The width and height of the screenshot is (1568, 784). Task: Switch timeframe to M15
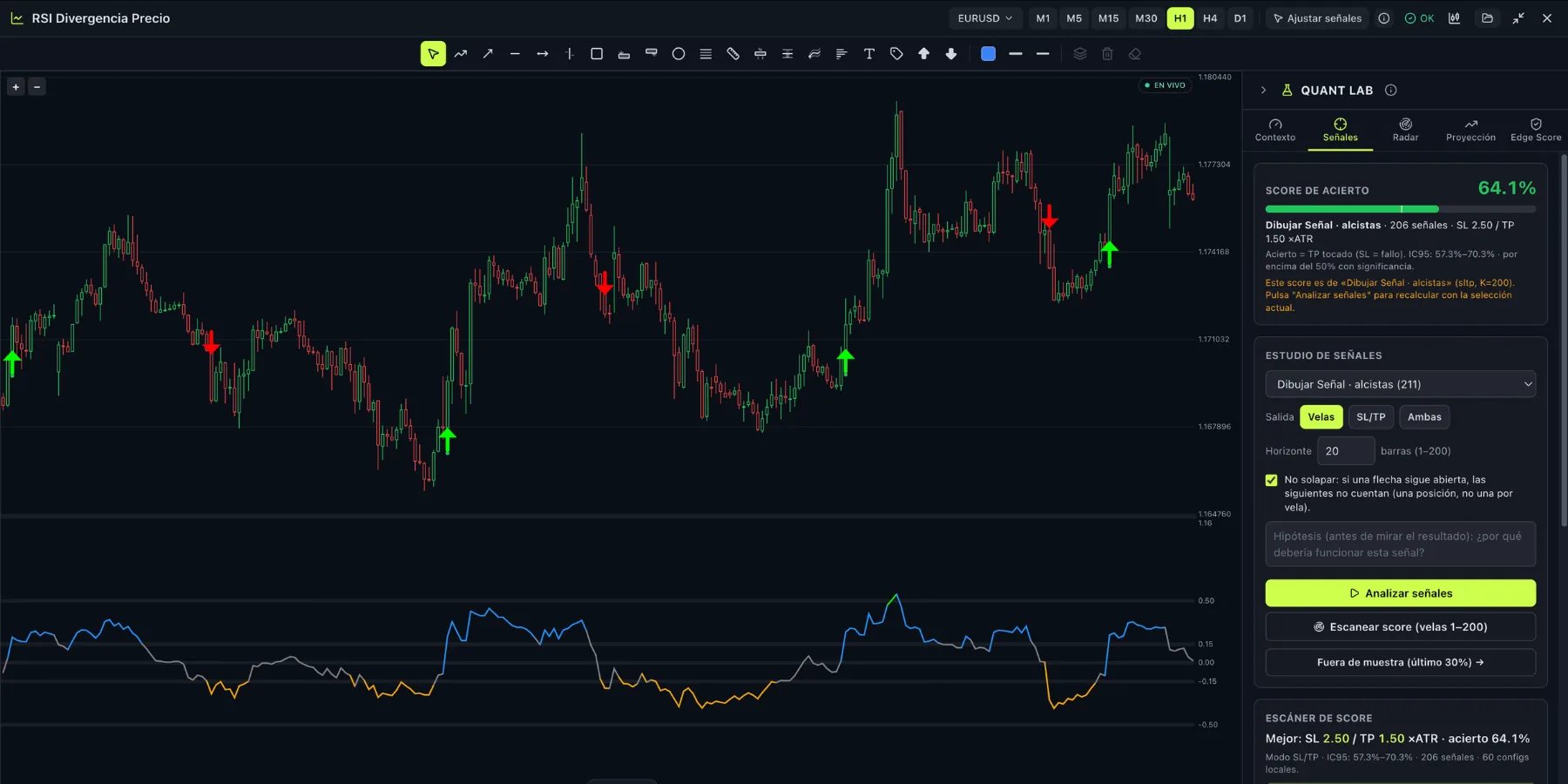pyautogui.click(x=1108, y=18)
